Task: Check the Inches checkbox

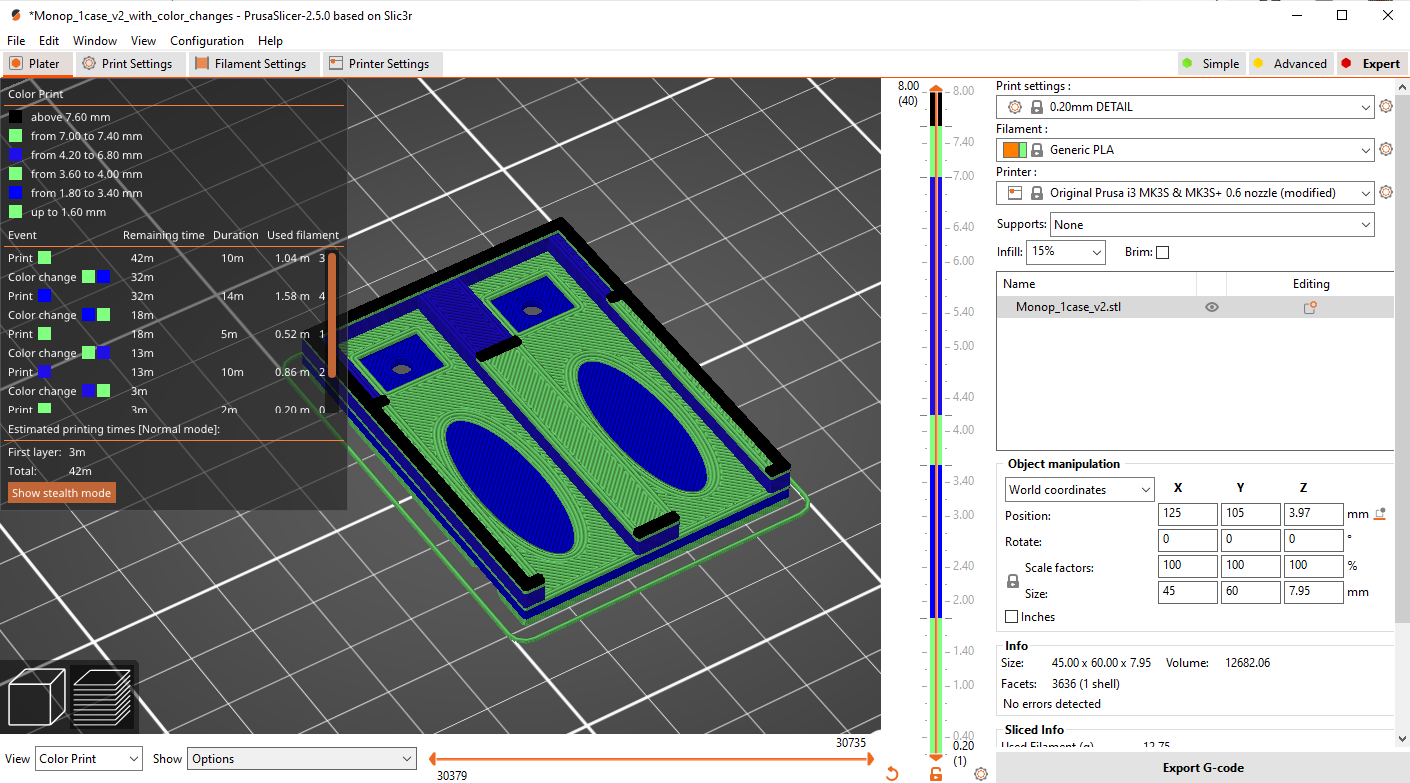Action: click(x=1012, y=617)
